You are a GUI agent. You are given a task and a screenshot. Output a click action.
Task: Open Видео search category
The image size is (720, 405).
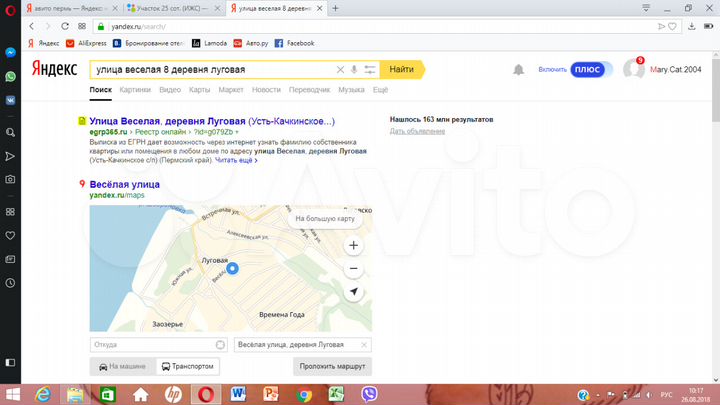170,90
